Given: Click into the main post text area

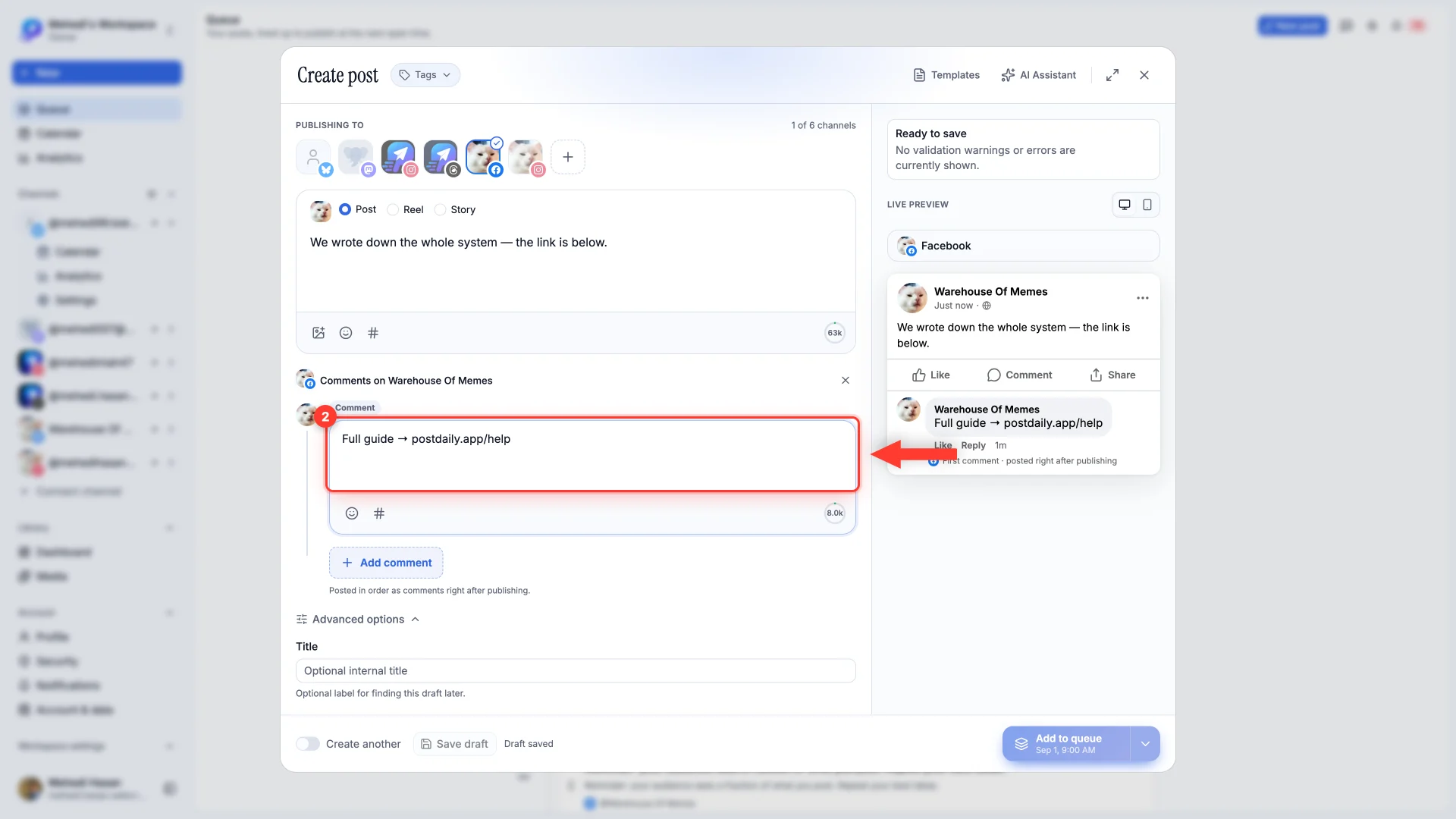Looking at the screenshot, I should tap(576, 267).
